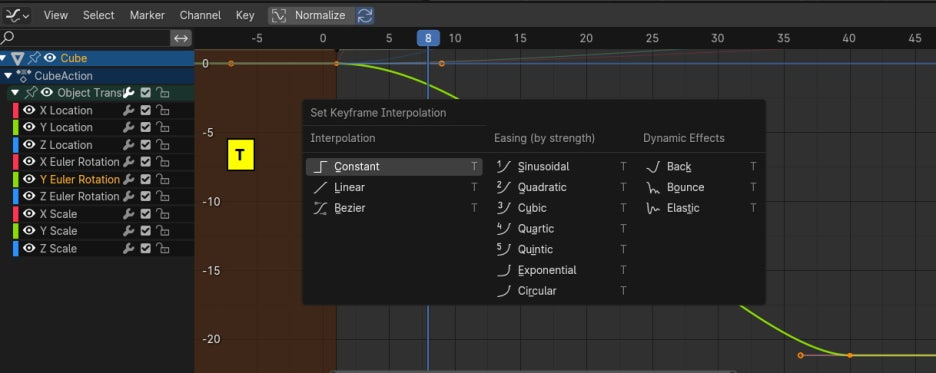Click wrench icon on Y Location
The width and height of the screenshot is (936, 373).
[128, 127]
